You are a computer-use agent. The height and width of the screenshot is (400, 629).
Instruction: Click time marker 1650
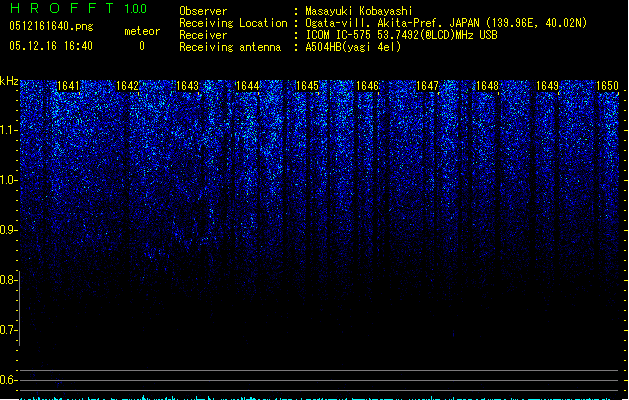(607, 86)
